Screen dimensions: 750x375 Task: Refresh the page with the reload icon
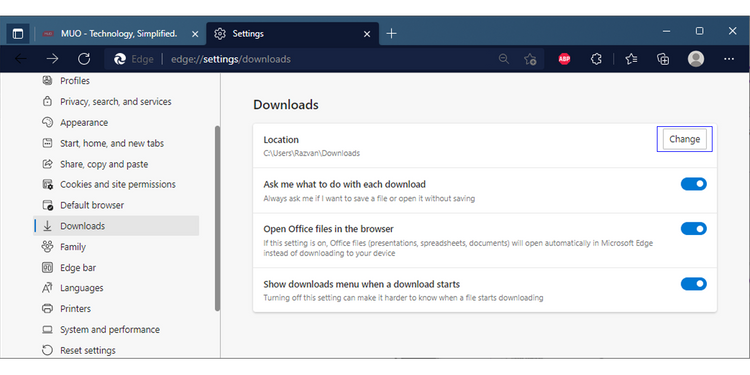point(84,59)
